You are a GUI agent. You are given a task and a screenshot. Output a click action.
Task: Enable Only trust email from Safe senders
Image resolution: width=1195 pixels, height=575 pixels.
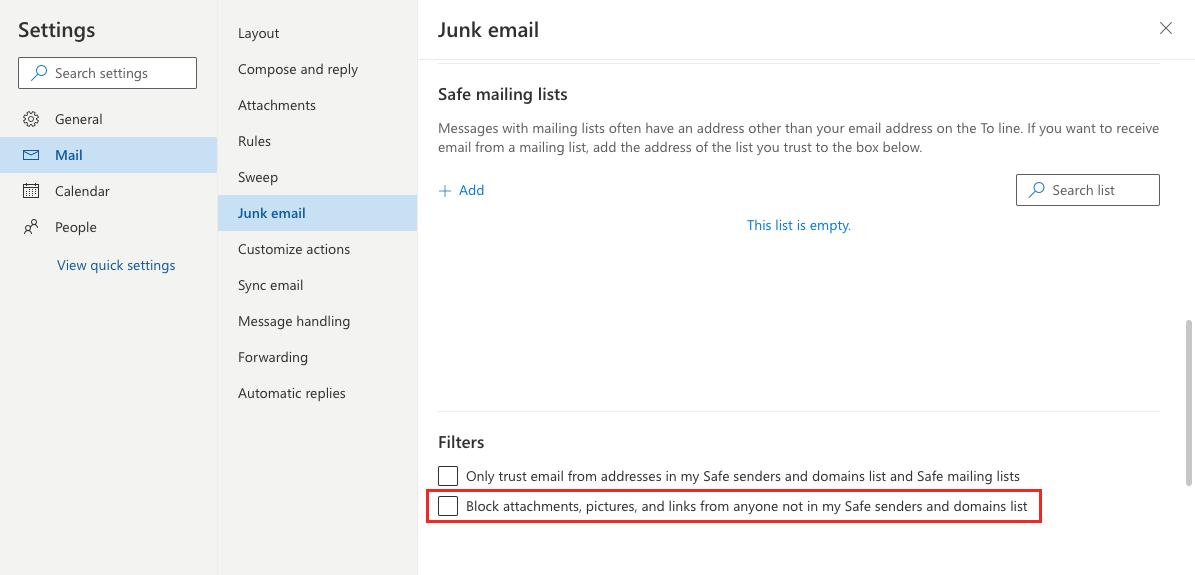pyautogui.click(x=448, y=476)
